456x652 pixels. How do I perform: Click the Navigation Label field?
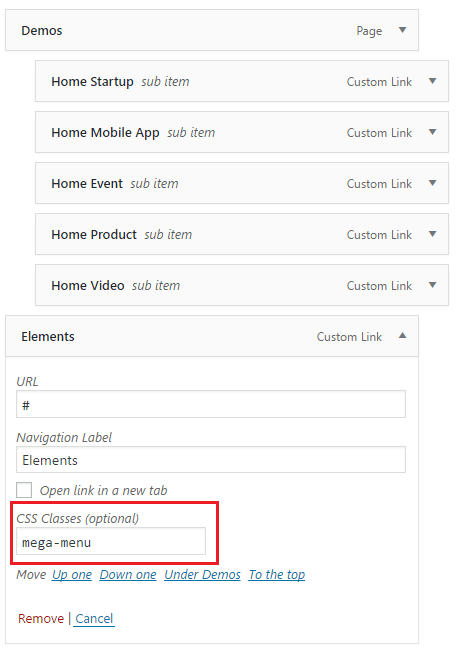[211, 460]
